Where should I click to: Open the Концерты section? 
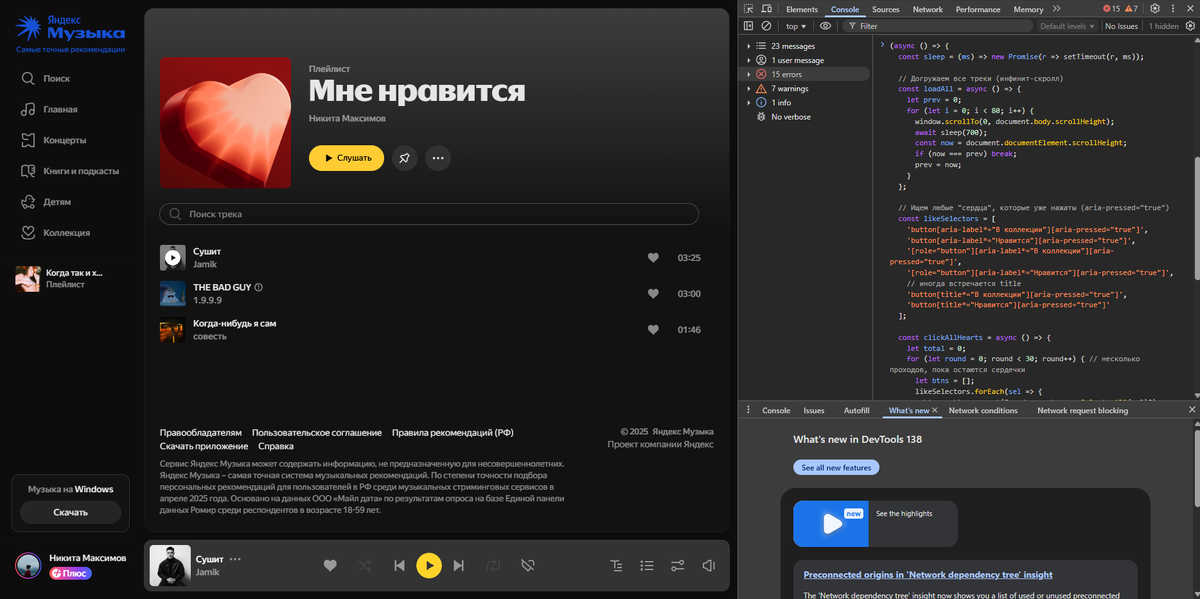53,140
